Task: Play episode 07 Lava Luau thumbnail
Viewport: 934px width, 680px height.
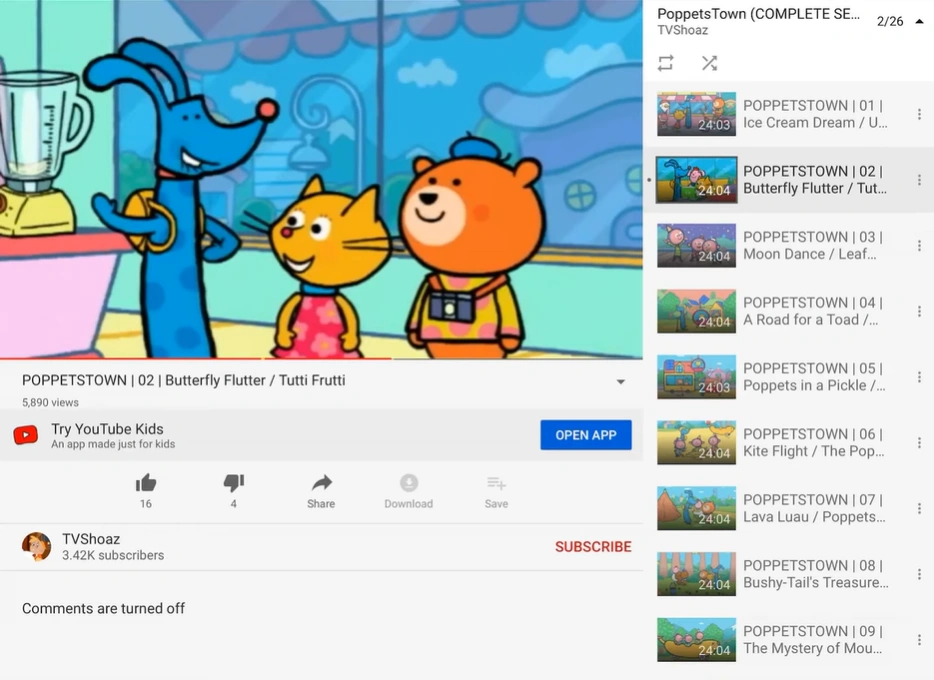Action: [x=696, y=509]
